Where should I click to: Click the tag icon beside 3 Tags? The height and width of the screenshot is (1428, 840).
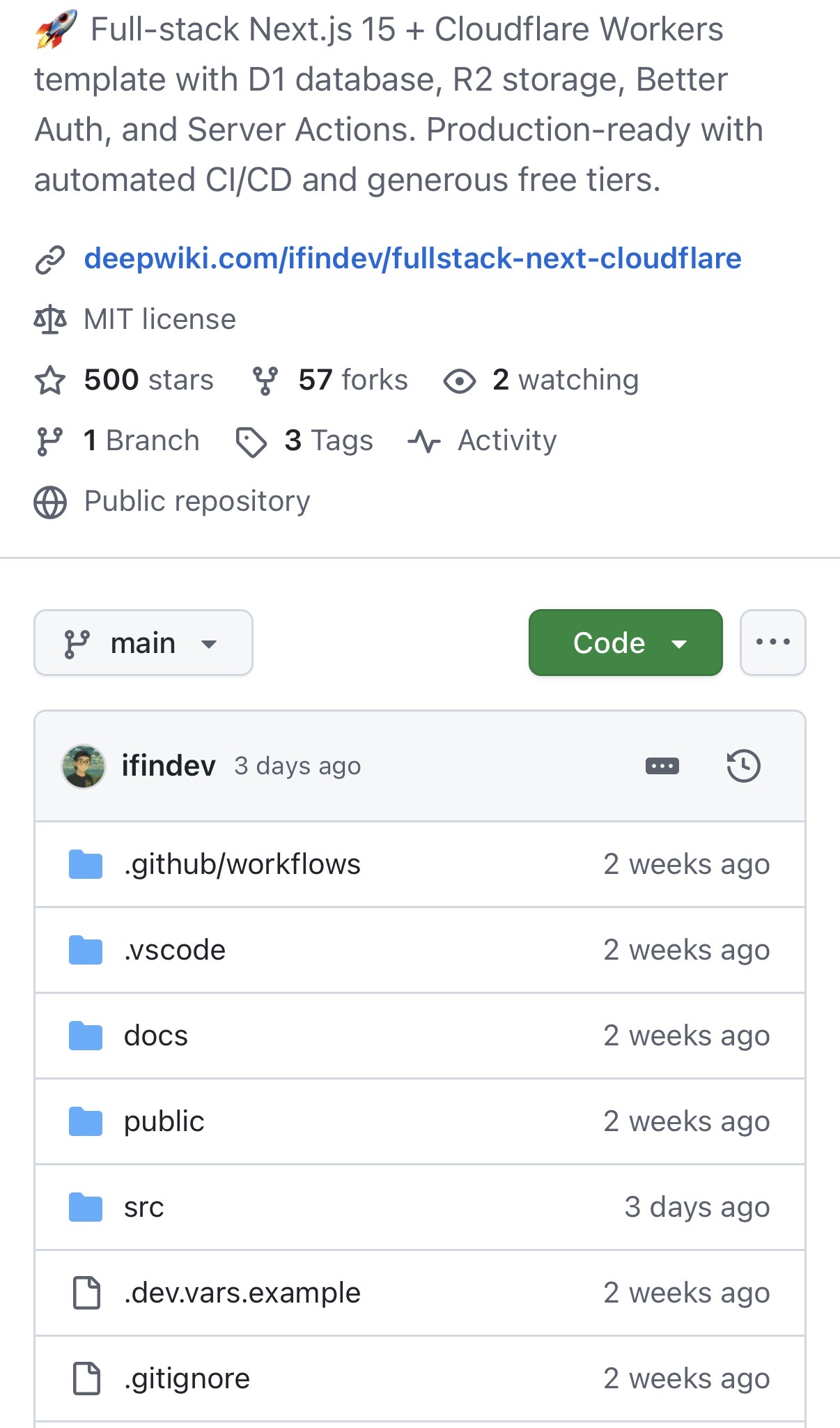click(251, 442)
